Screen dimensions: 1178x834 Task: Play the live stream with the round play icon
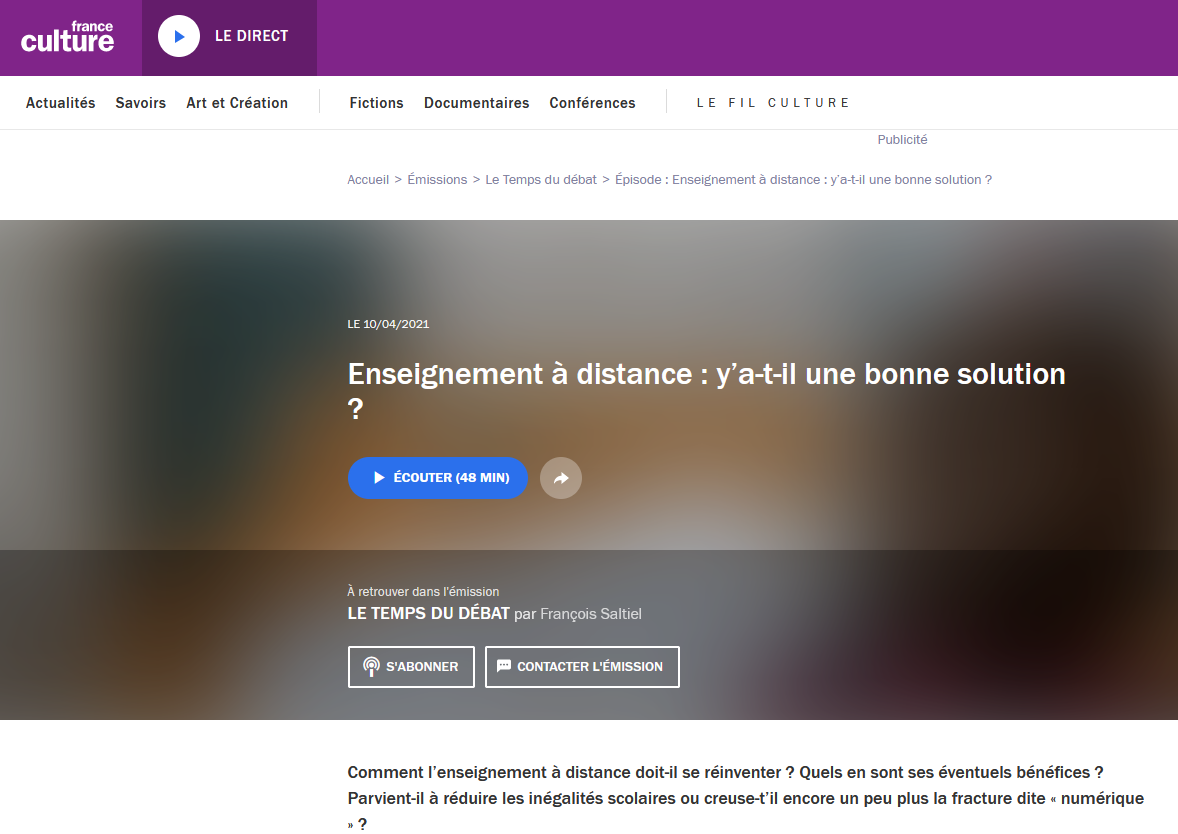click(x=179, y=36)
